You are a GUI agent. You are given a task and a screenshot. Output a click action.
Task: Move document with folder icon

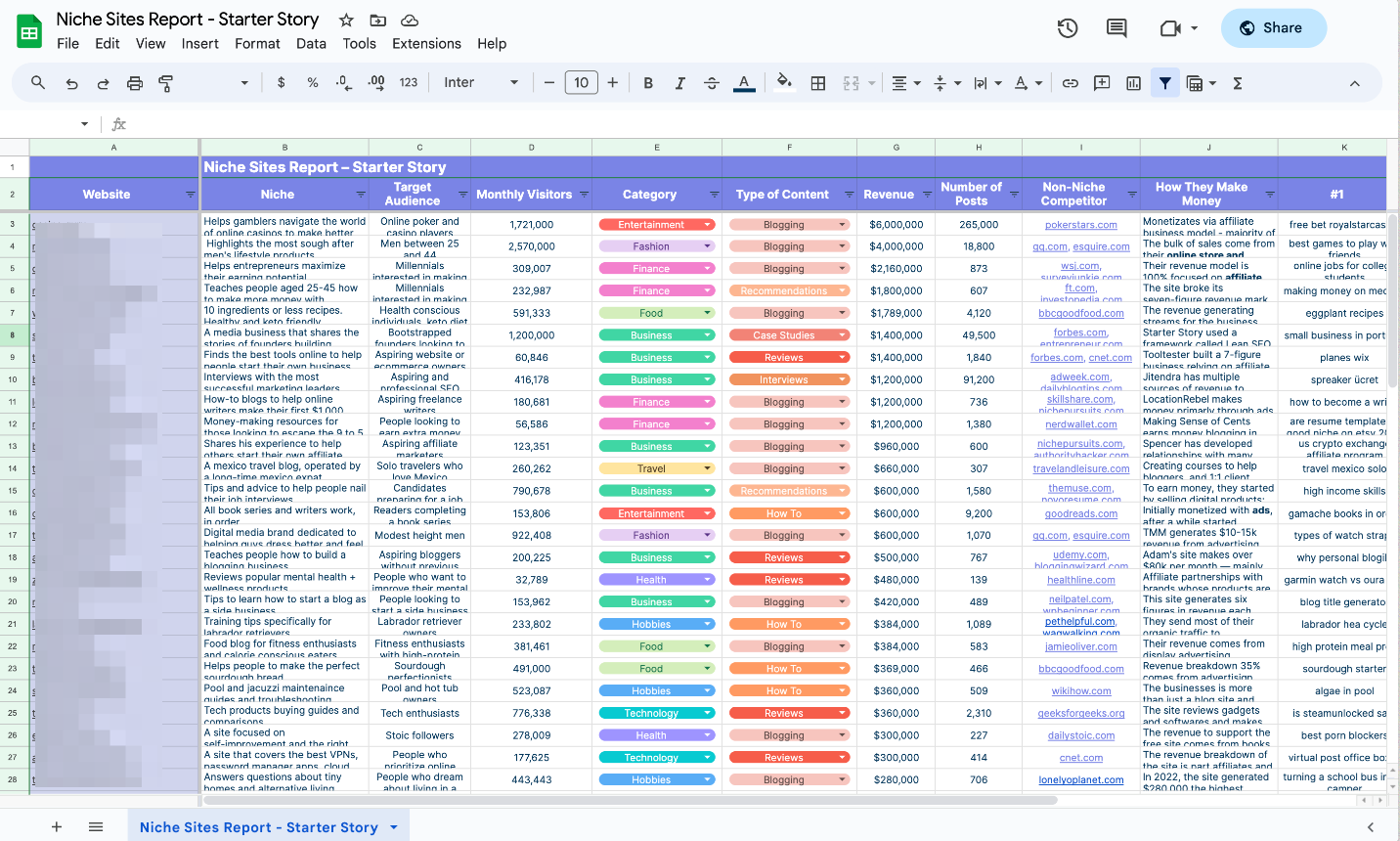click(377, 20)
